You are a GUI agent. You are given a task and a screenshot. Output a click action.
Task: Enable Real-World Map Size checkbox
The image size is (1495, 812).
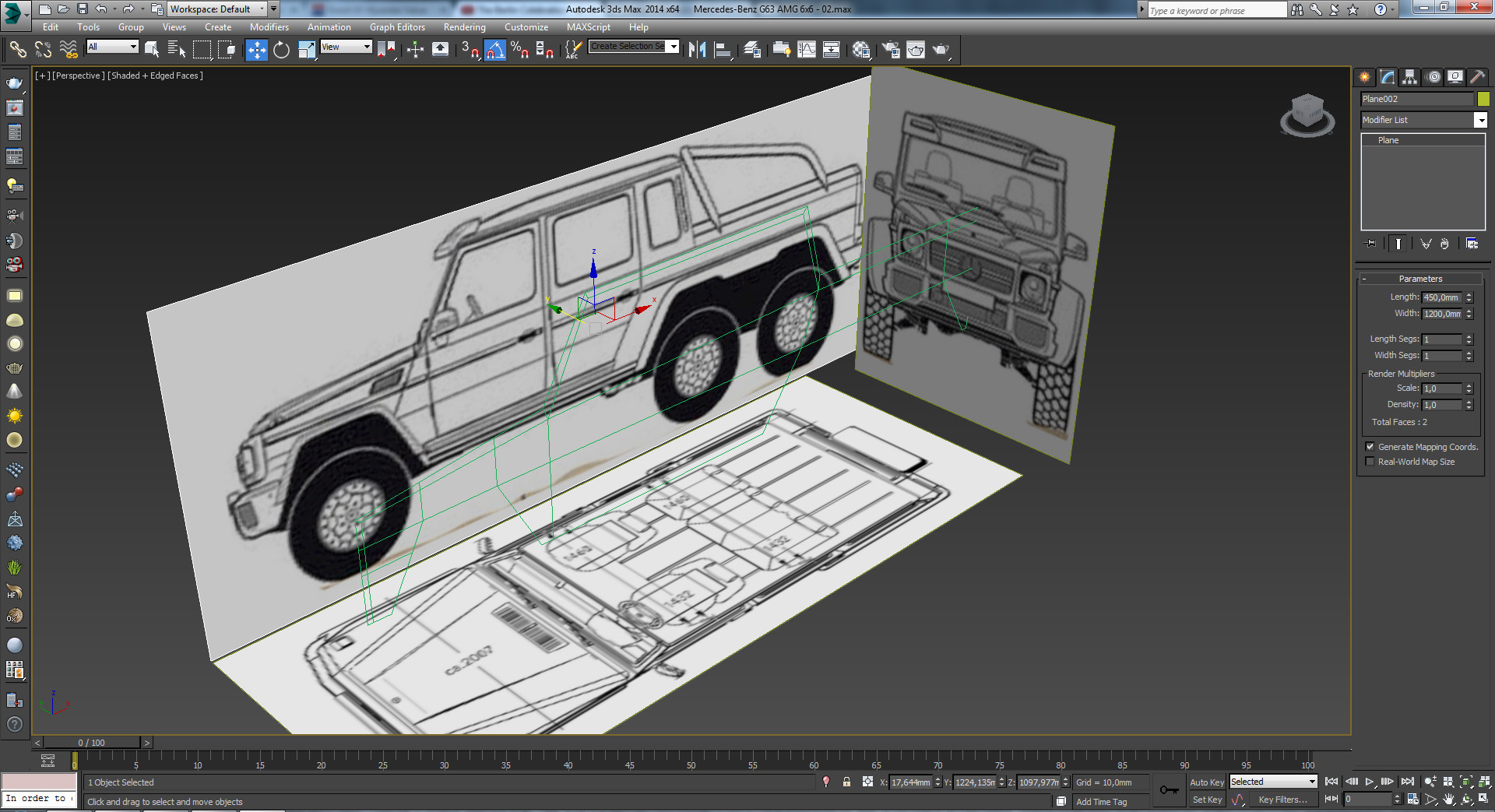(x=1370, y=462)
